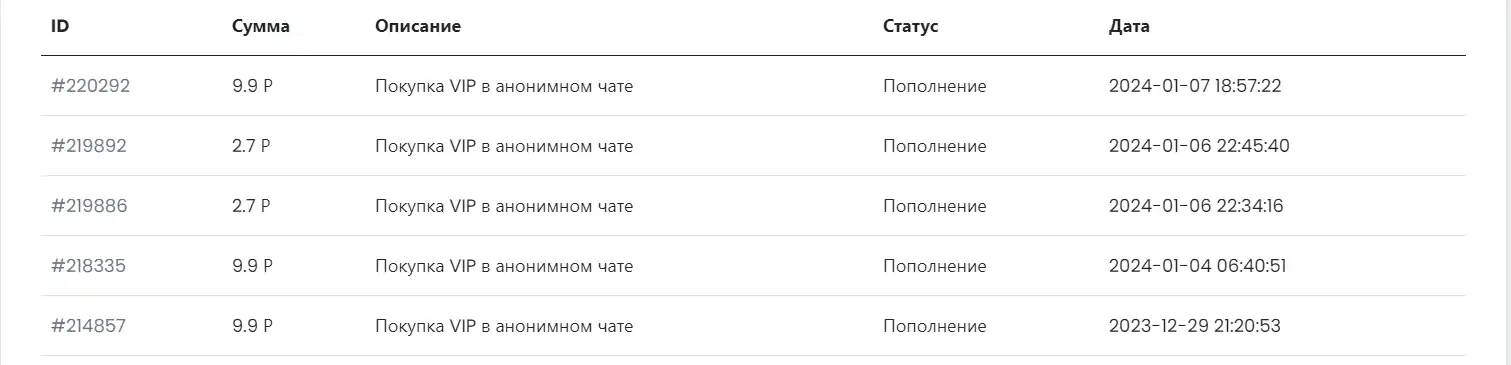Click the date 2024-01-07 18:57:22

tap(1195, 86)
